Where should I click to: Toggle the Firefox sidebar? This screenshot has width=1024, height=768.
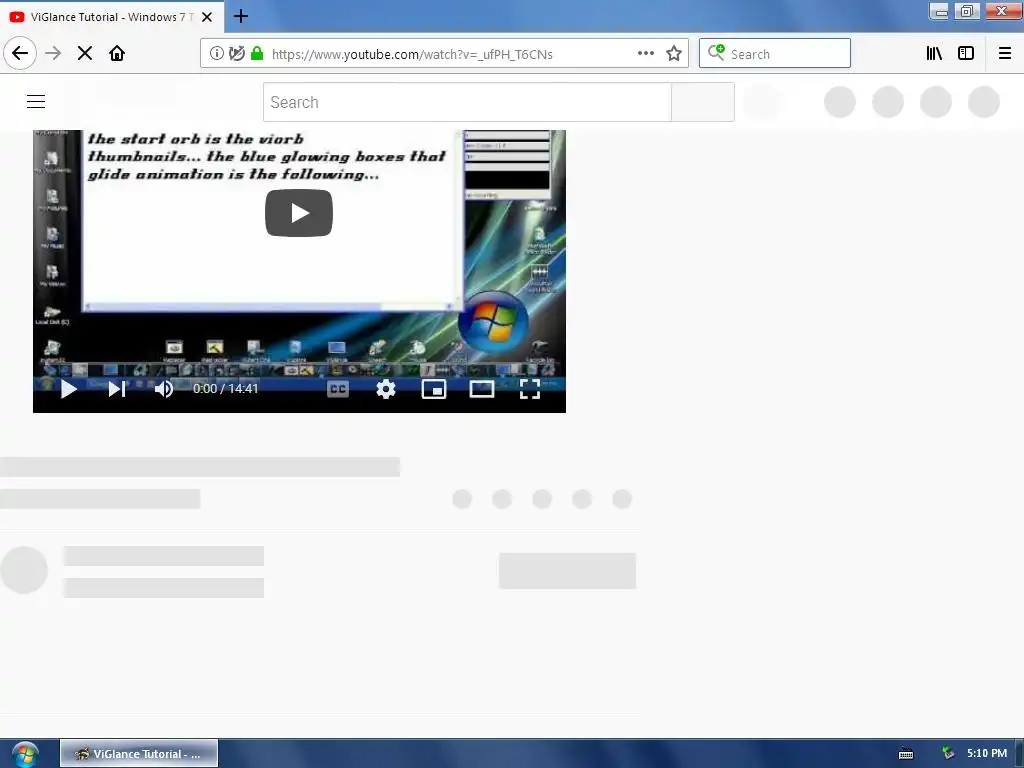coord(966,54)
